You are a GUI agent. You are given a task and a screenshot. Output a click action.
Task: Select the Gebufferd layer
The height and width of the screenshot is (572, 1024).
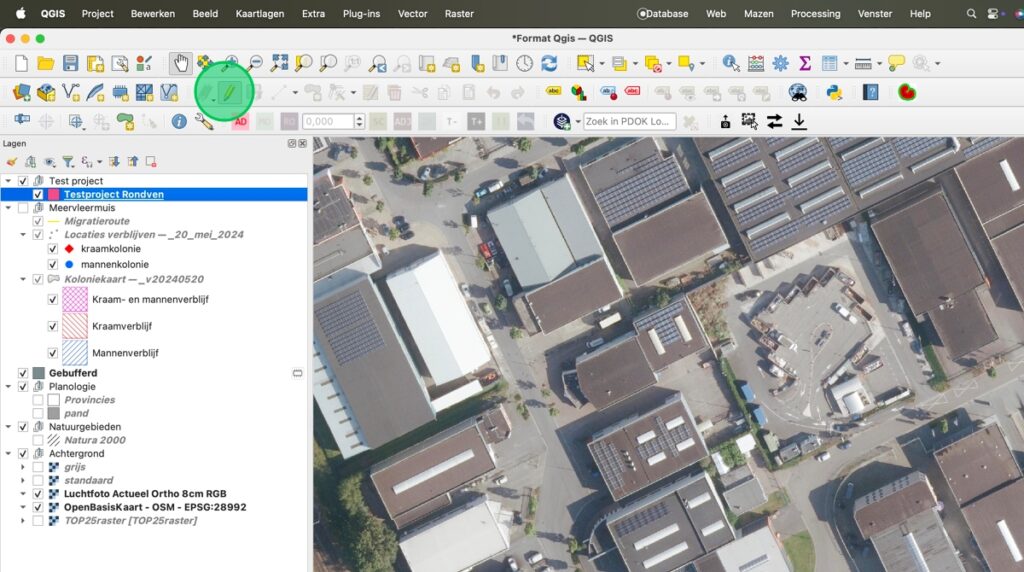pyautogui.click(x=73, y=373)
